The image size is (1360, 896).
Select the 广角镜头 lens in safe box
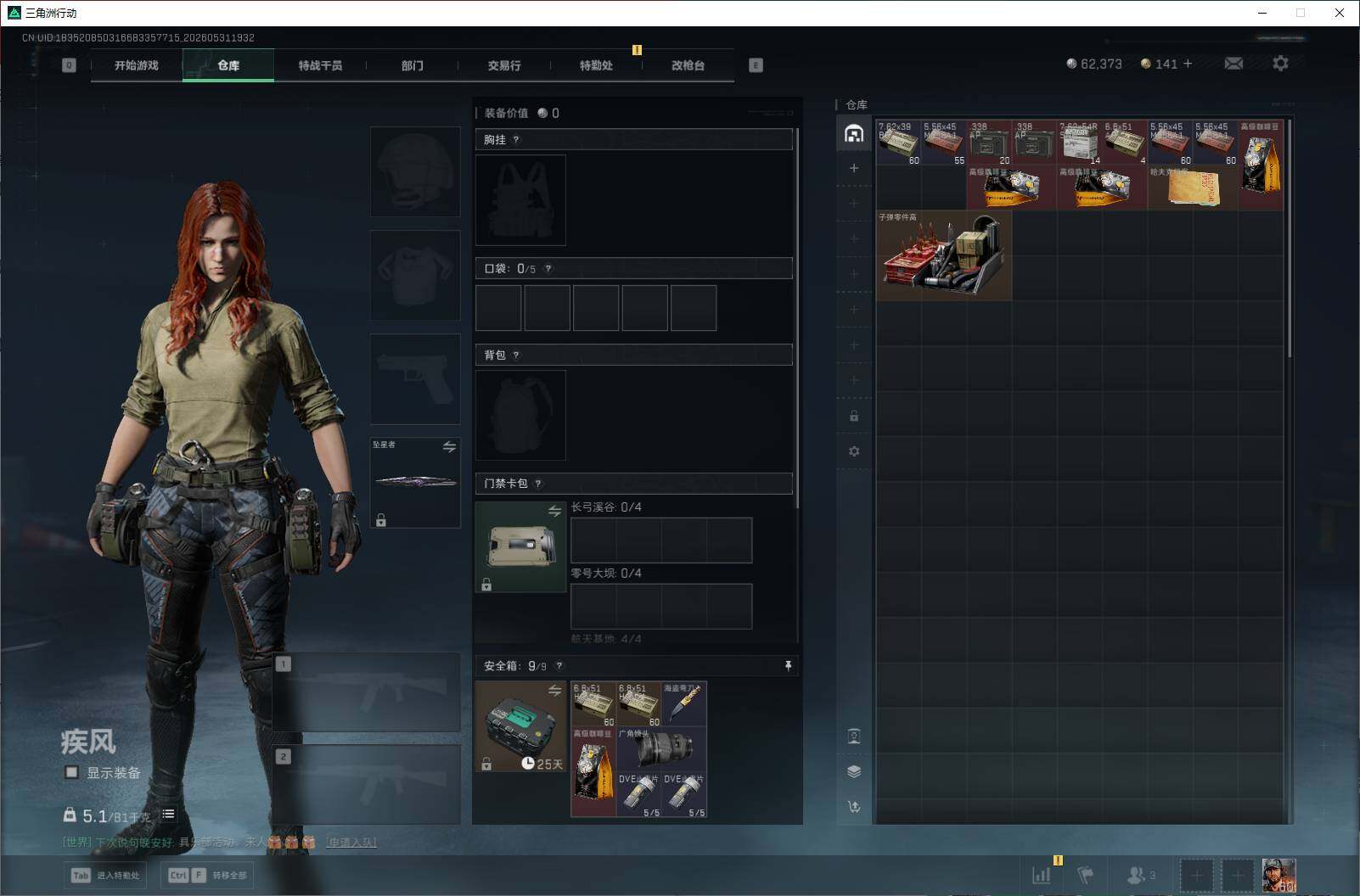[661, 749]
